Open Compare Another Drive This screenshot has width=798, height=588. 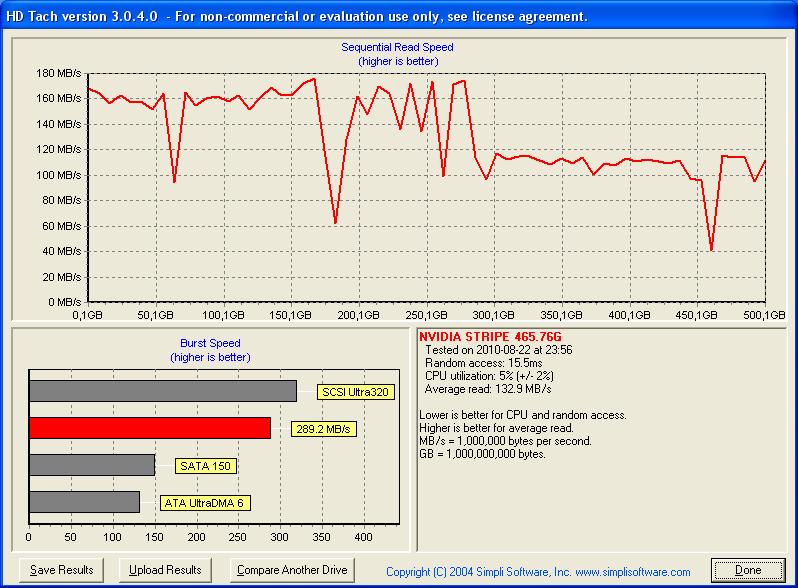tap(292, 570)
